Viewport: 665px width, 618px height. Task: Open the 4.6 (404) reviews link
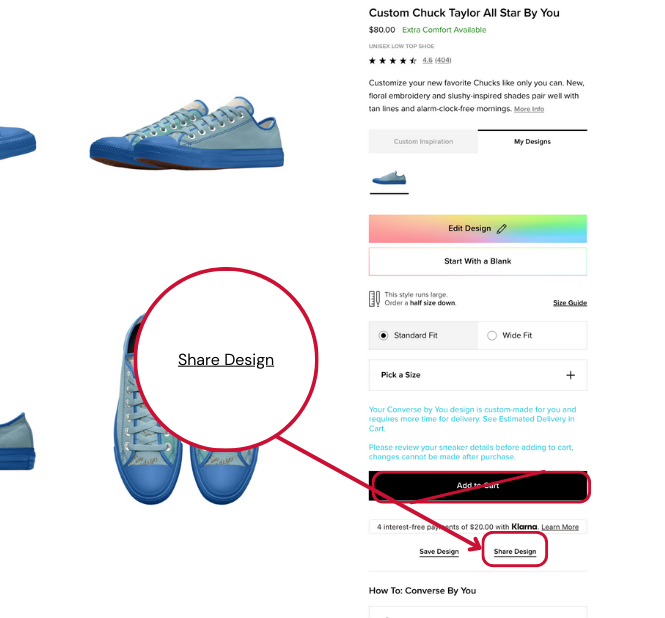point(437,60)
